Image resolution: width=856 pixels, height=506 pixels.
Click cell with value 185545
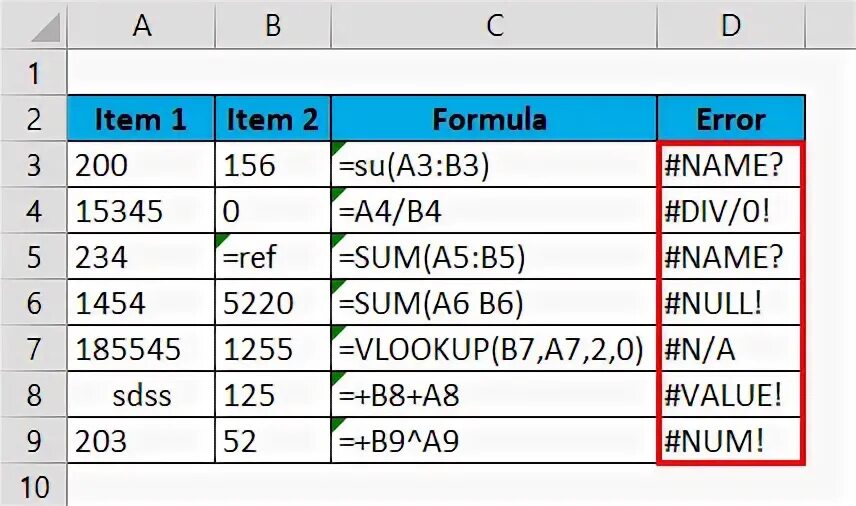point(141,349)
